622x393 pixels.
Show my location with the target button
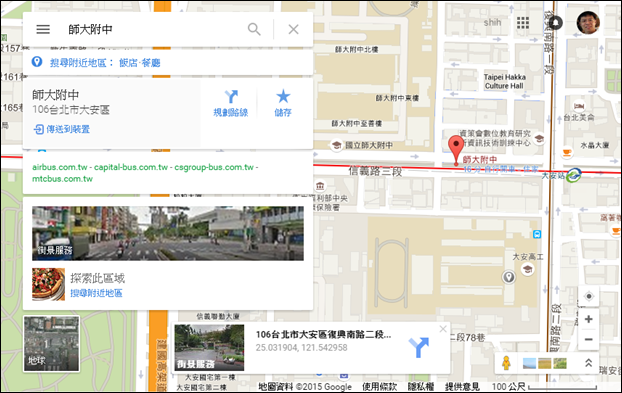click(x=589, y=296)
